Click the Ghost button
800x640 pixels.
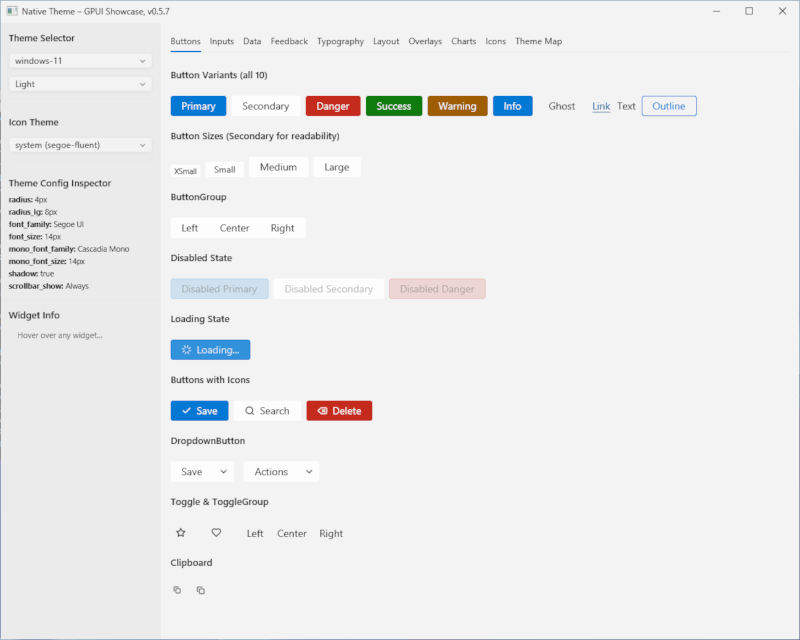click(x=561, y=106)
